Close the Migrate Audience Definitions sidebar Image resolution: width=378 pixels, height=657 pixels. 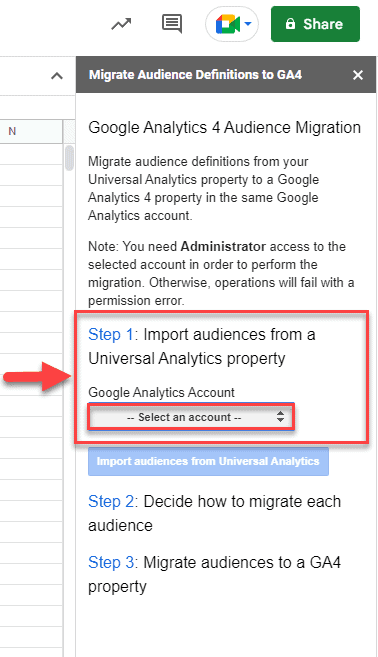[357, 75]
